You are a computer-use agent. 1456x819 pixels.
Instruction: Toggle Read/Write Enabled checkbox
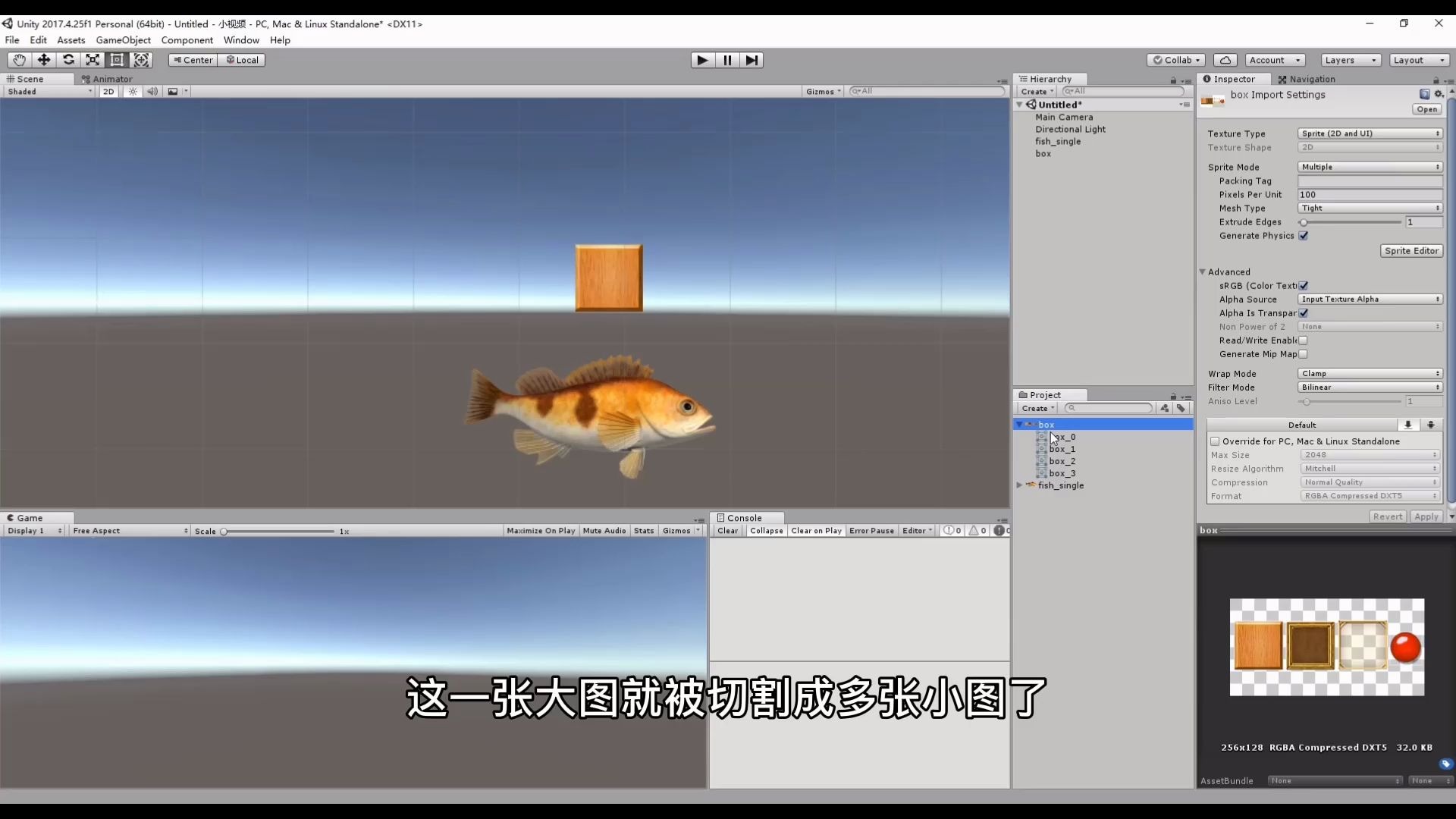tap(1303, 340)
